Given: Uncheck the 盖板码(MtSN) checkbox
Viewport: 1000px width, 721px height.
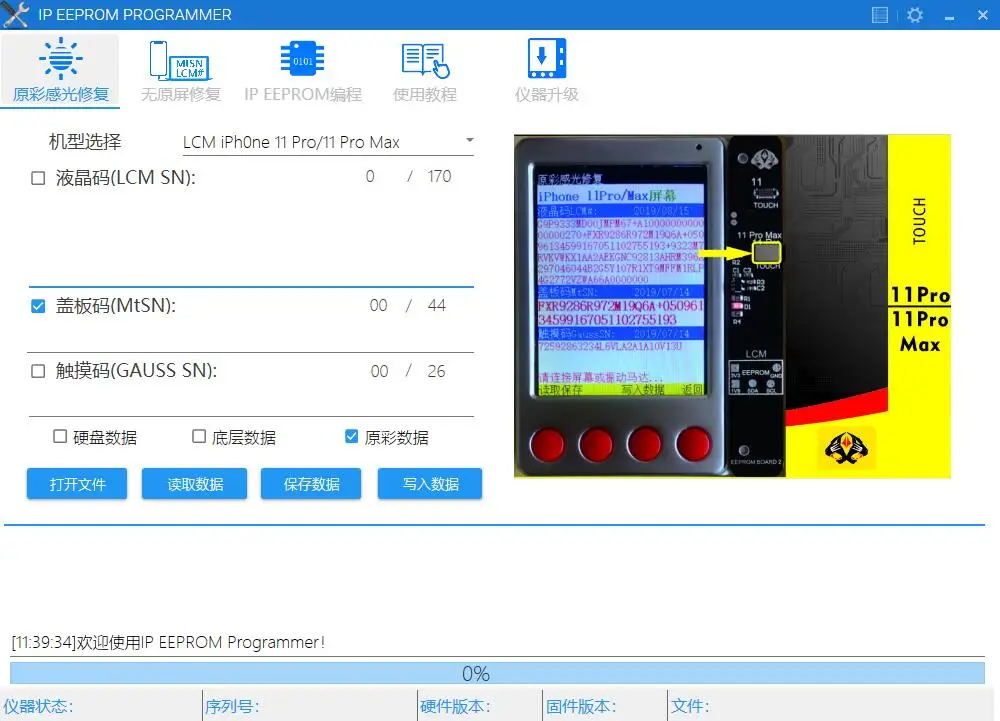Looking at the screenshot, I should pyautogui.click(x=38, y=306).
